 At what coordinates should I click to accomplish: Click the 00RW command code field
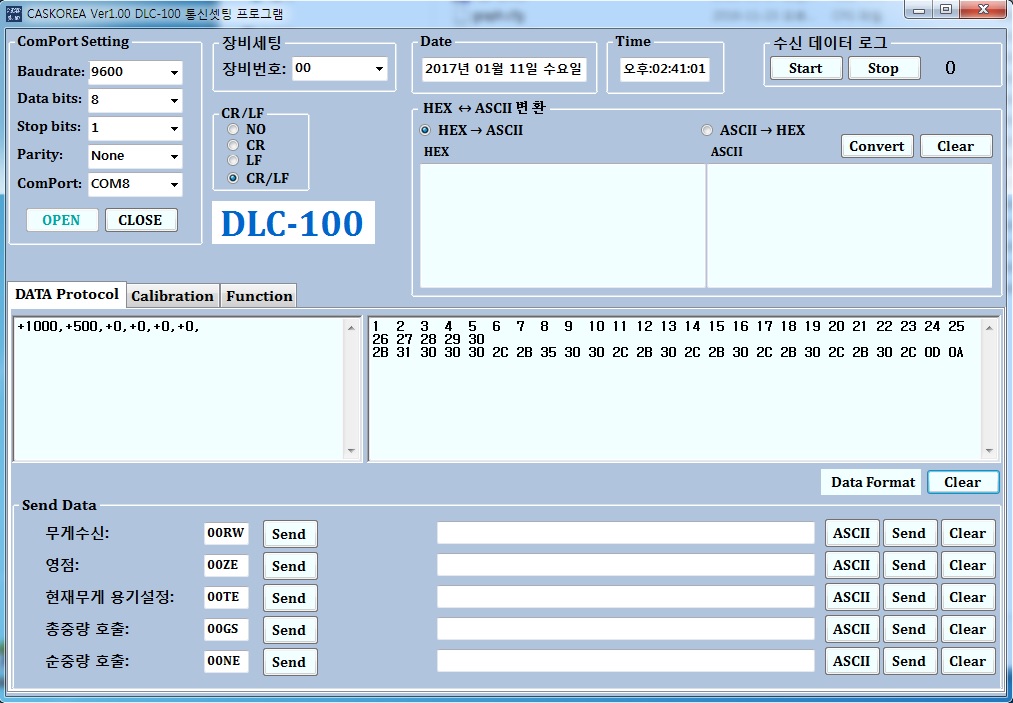(x=226, y=534)
